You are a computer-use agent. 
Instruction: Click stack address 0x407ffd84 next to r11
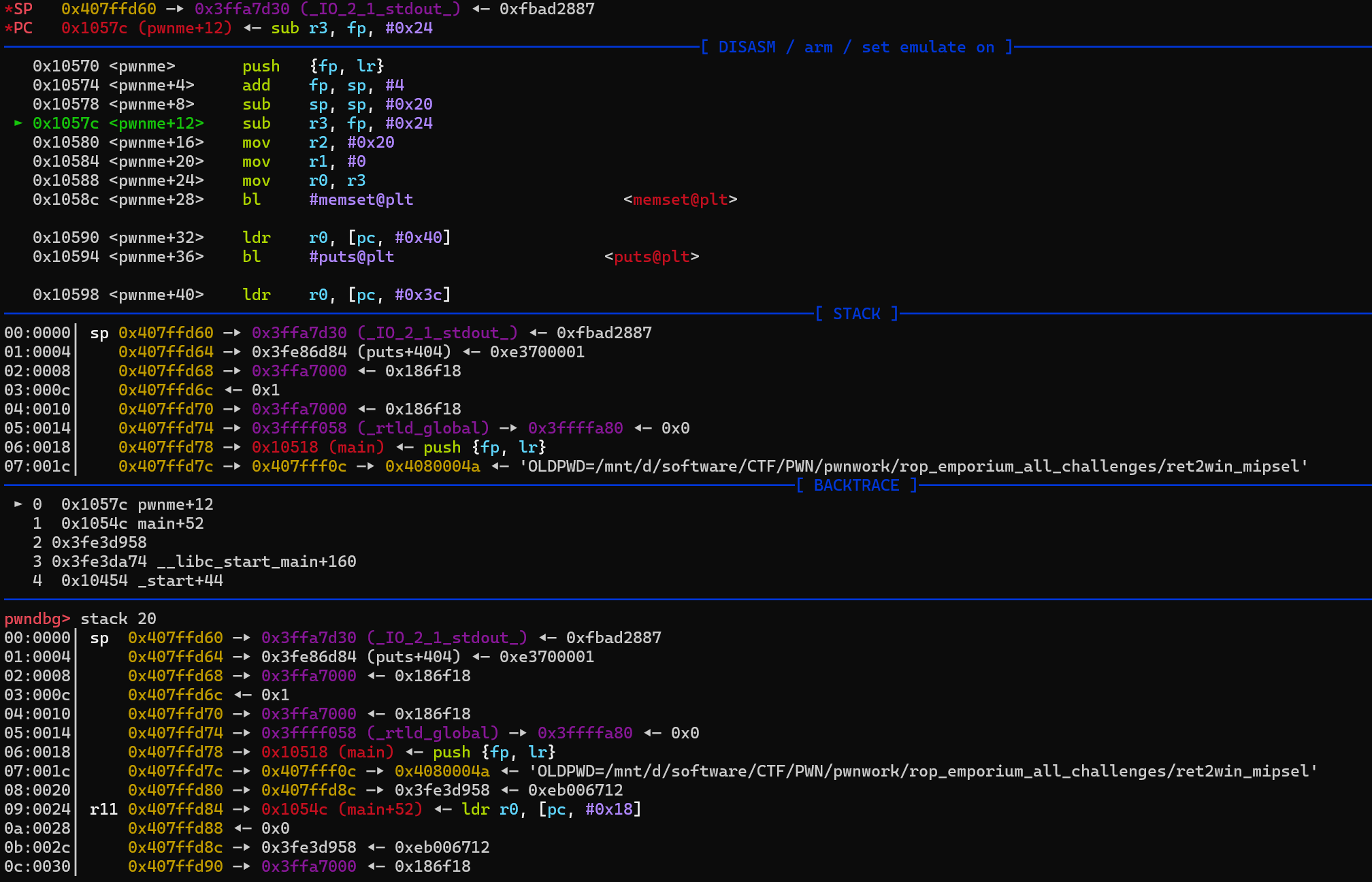(176, 809)
